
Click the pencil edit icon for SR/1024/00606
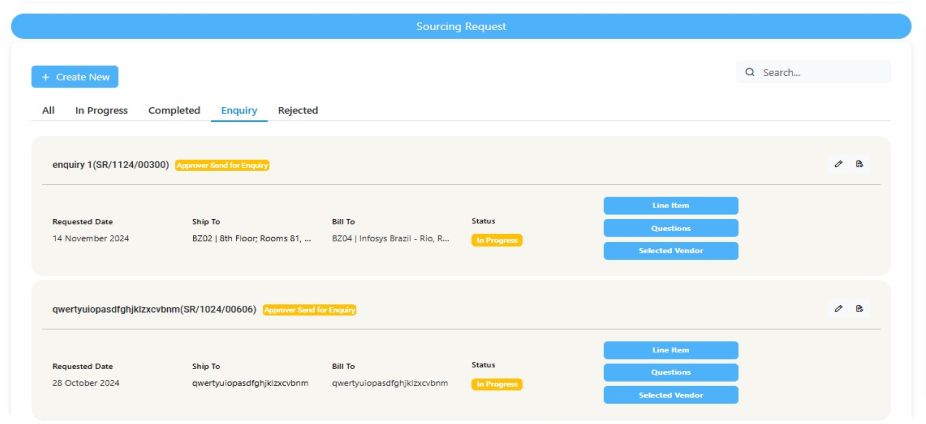[x=838, y=309]
